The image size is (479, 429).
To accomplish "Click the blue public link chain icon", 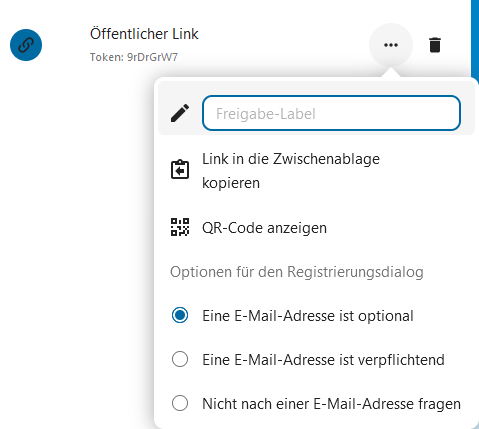I will tap(26, 45).
